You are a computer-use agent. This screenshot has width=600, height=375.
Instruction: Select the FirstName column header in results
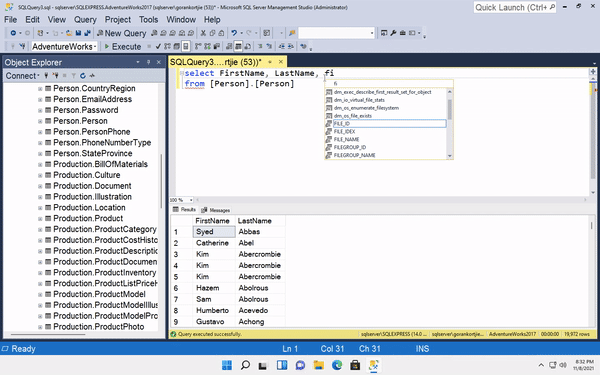click(x=212, y=221)
